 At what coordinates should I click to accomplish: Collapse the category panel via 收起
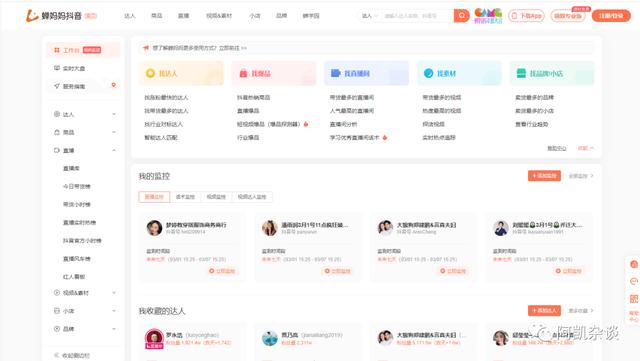coord(586,148)
